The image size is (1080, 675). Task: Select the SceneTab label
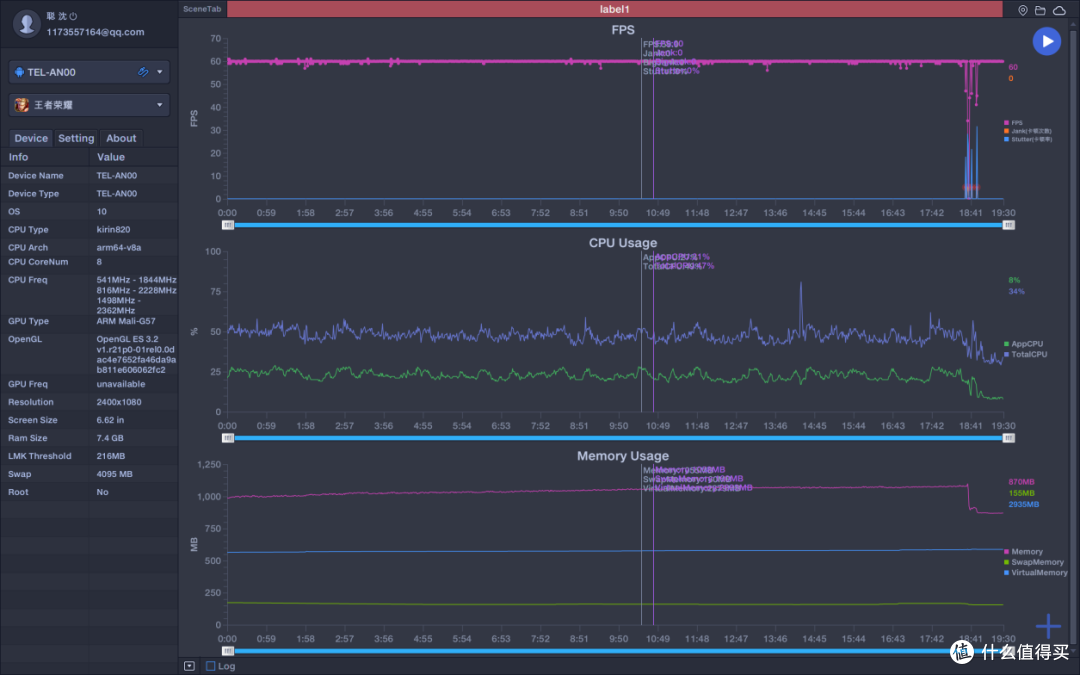[203, 9]
